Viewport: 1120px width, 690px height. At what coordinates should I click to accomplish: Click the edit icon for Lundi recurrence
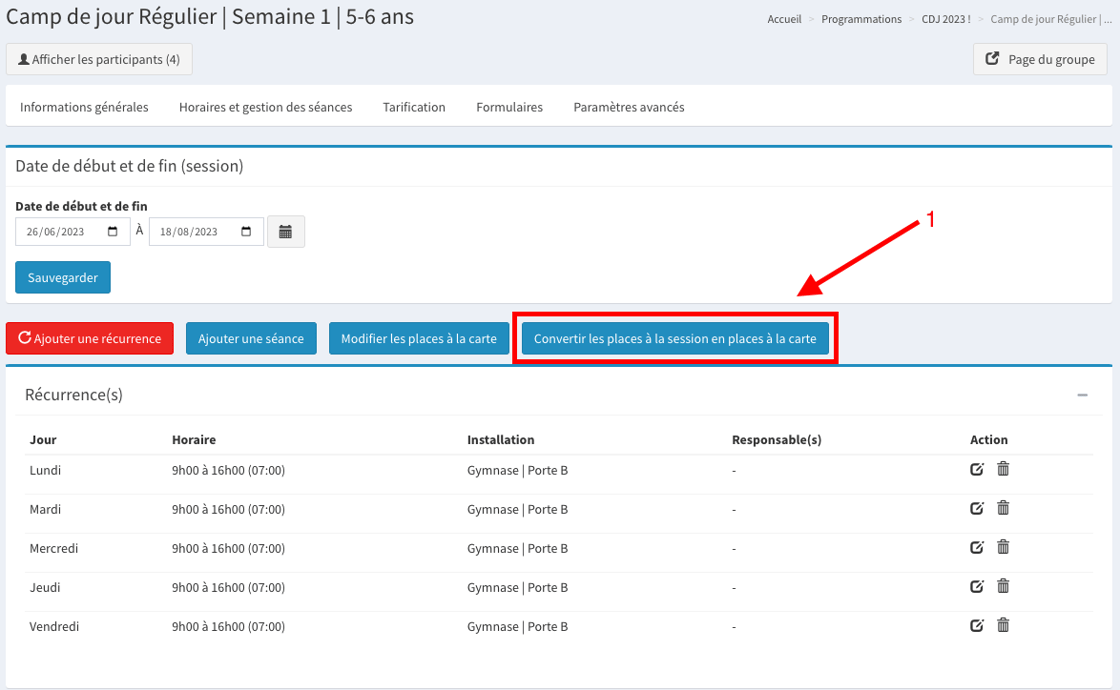click(977, 469)
